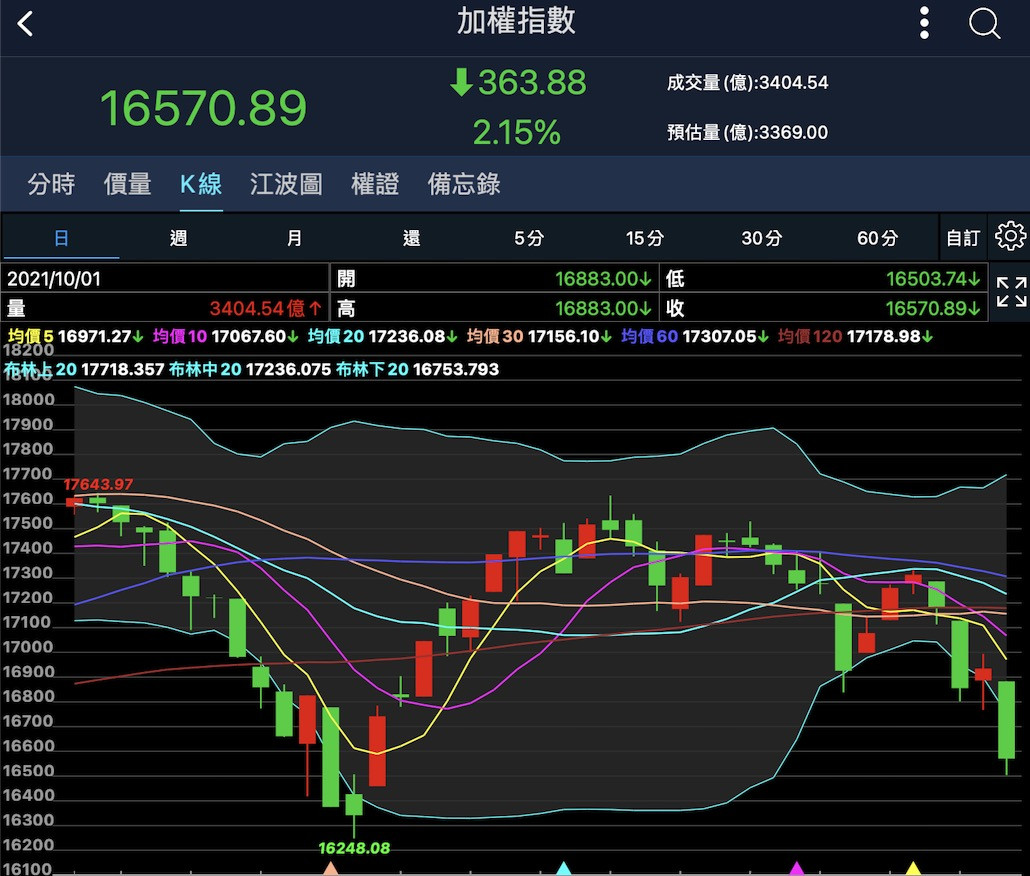This screenshot has width=1030, height=876.
Task: Expand chart to fullscreen
Action: (x=1011, y=292)
